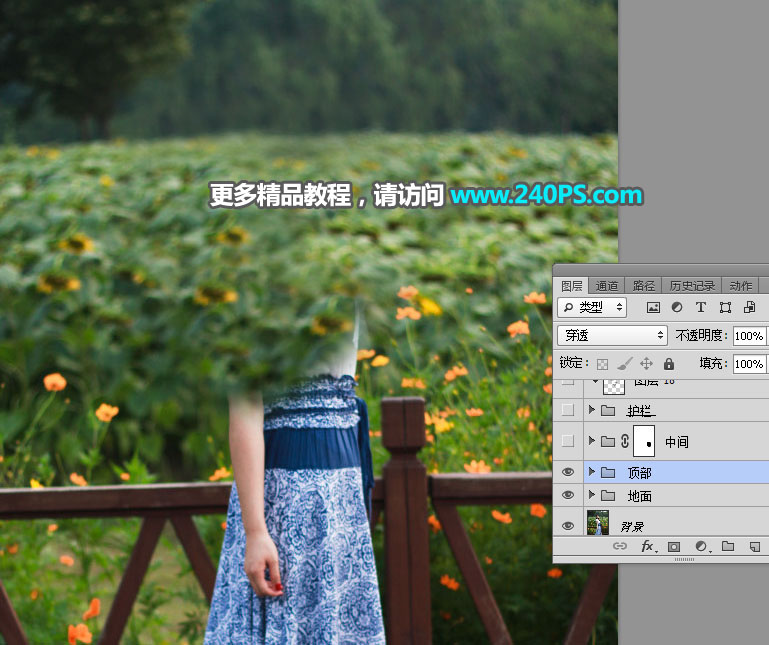Select the 顶部 group name
Viewport: 769px width, 645px height.
(x=640, y=473)
